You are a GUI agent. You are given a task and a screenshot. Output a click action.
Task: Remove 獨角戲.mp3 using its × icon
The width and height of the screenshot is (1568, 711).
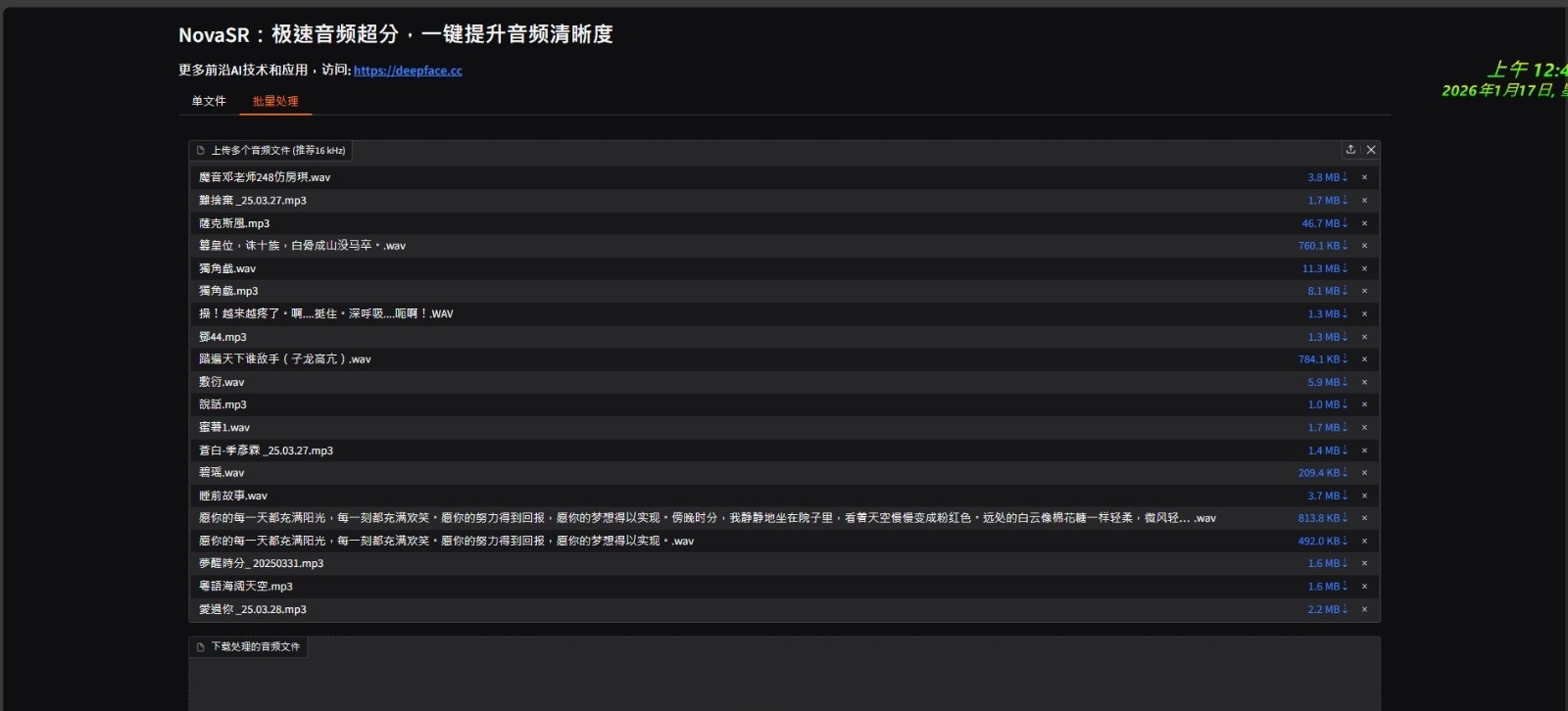pos(1364,291)
